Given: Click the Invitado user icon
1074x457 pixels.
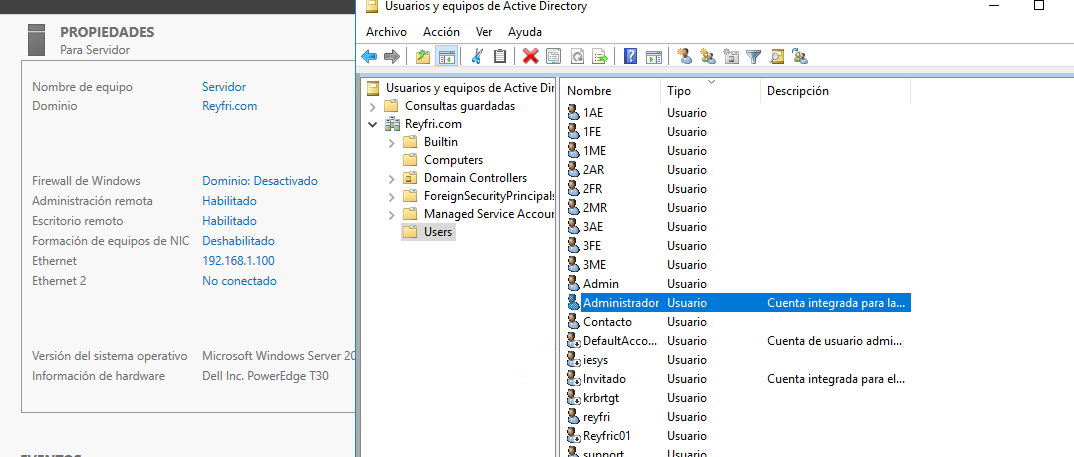Looking at the screenshot, I should 573,378.
